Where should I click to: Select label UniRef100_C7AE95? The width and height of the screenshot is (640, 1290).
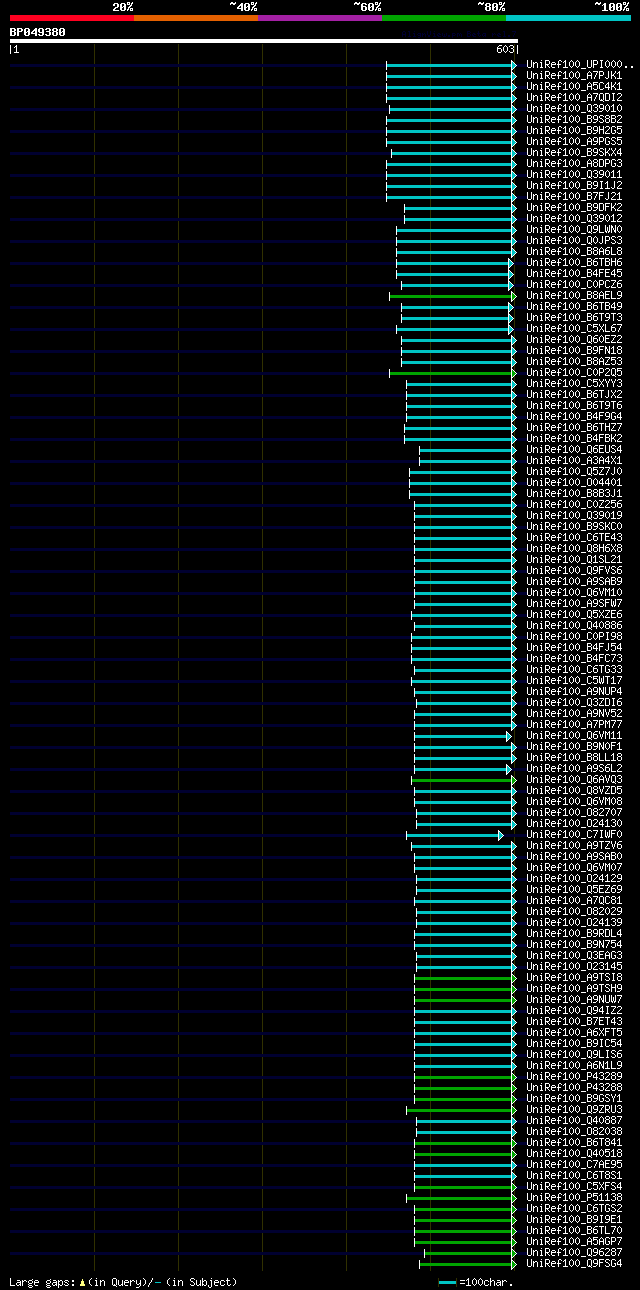pyautogui.click(x=574, y=1164)
